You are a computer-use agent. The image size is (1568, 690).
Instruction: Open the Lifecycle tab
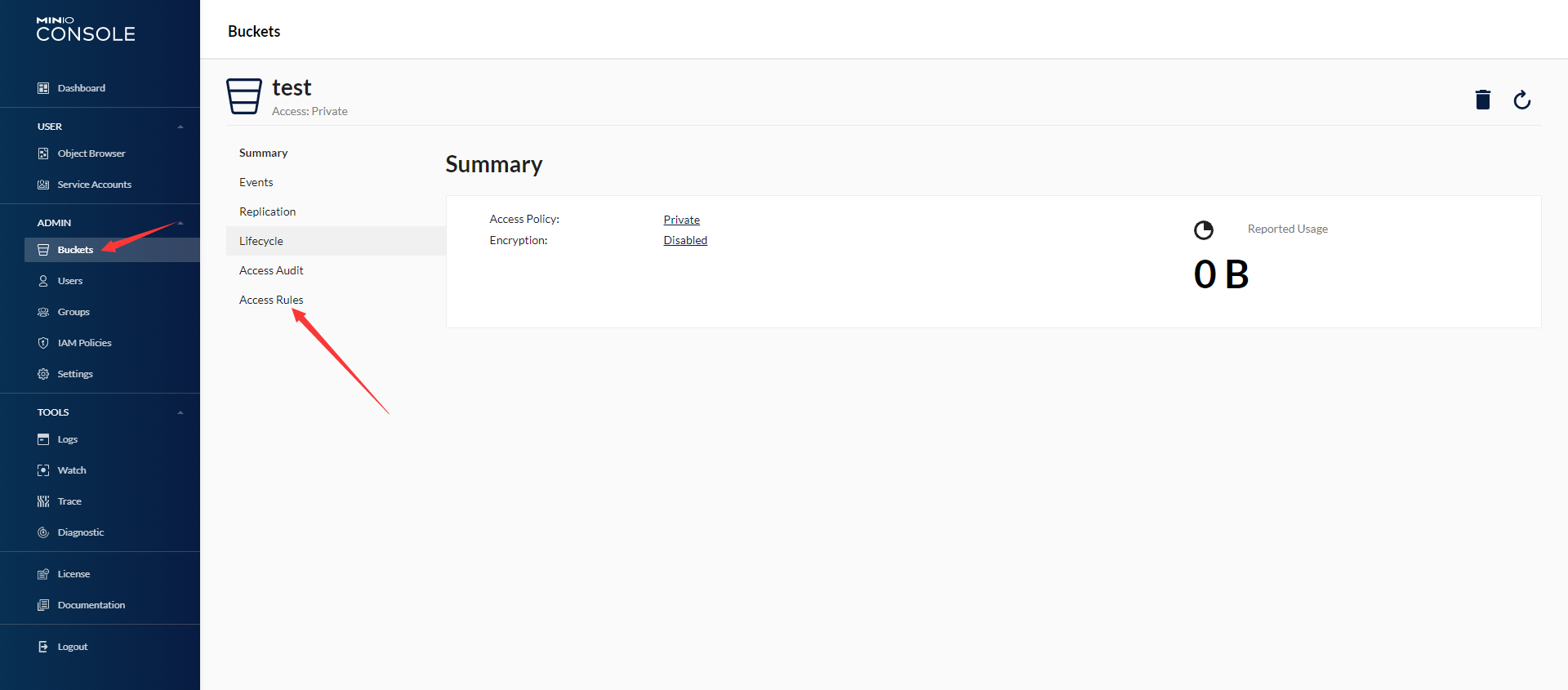tap(336, 241)
